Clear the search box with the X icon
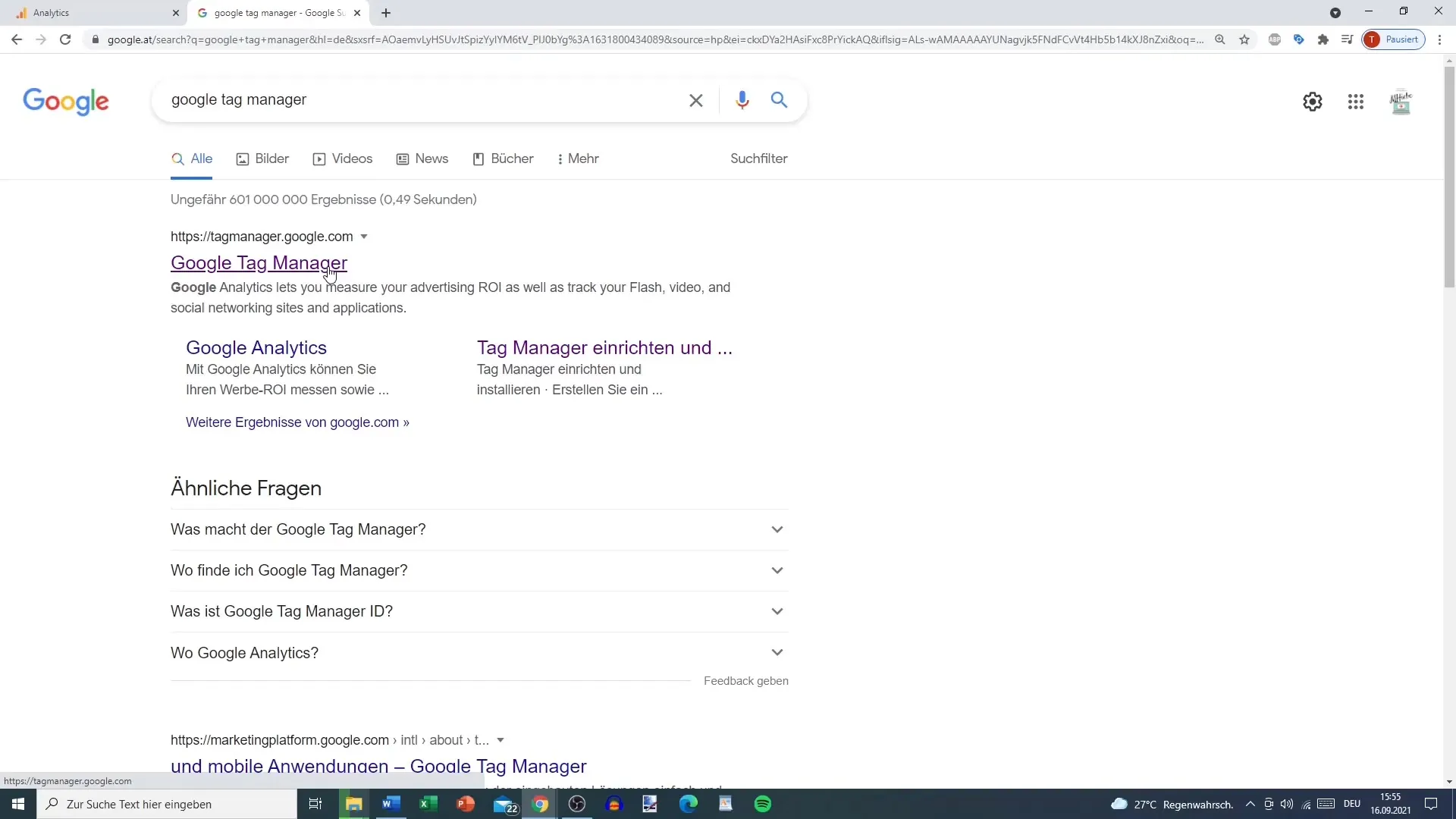The image size is (1456, 819). [695, 100]
